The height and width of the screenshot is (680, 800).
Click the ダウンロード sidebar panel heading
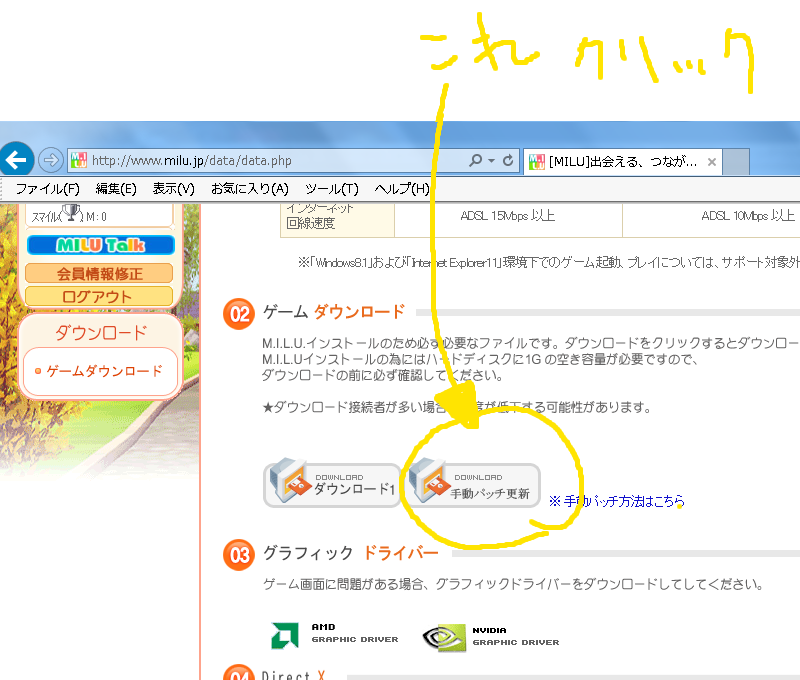tap(101, 333)
